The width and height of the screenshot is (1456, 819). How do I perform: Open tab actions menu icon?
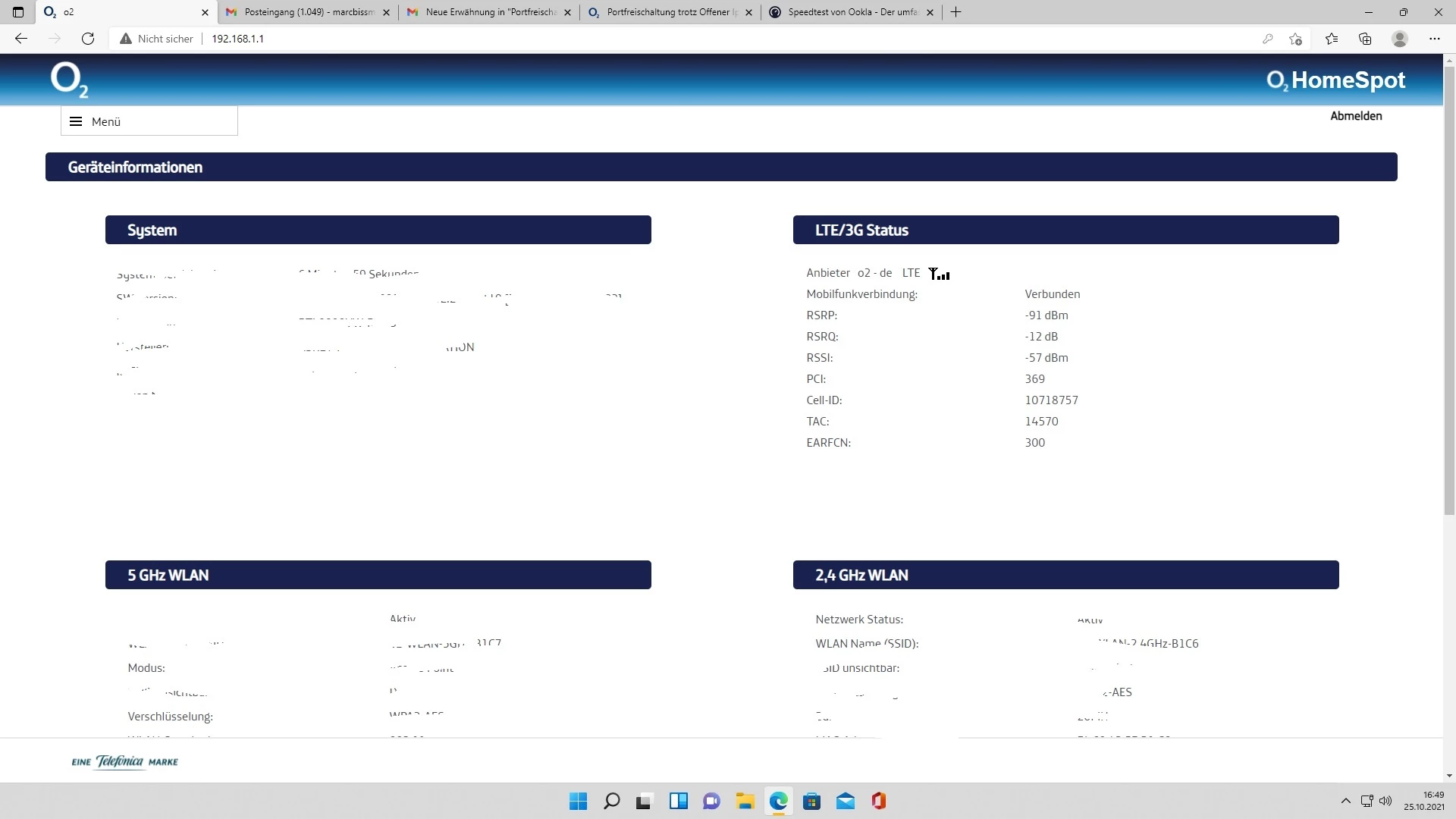click(18, 12)
